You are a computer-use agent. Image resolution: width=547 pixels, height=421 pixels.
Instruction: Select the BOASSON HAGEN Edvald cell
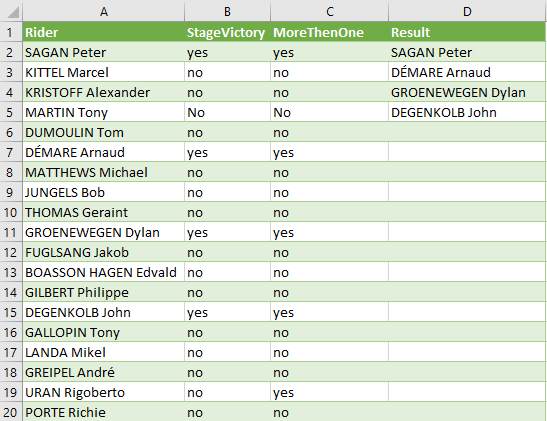[x=104, y=272]
